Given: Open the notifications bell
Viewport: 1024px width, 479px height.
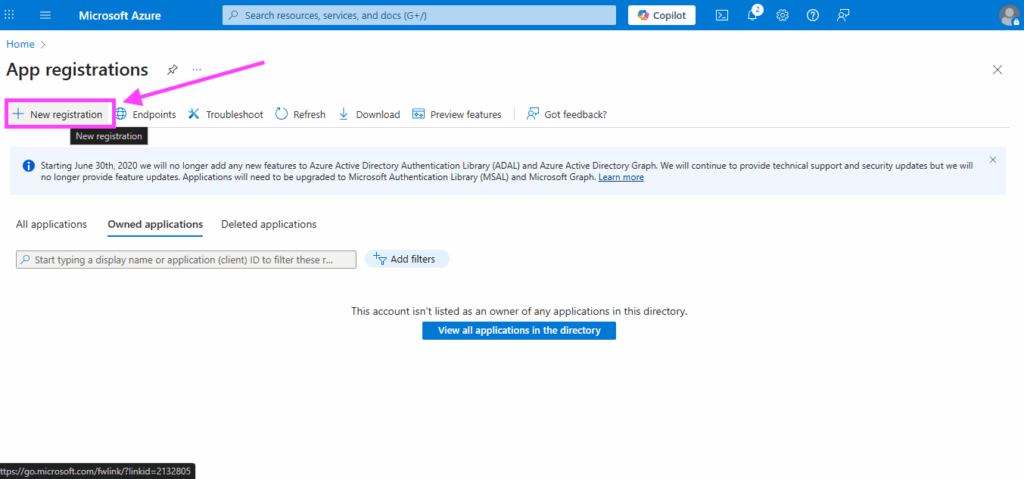Looking at the screenshot, I should [752, 15].
